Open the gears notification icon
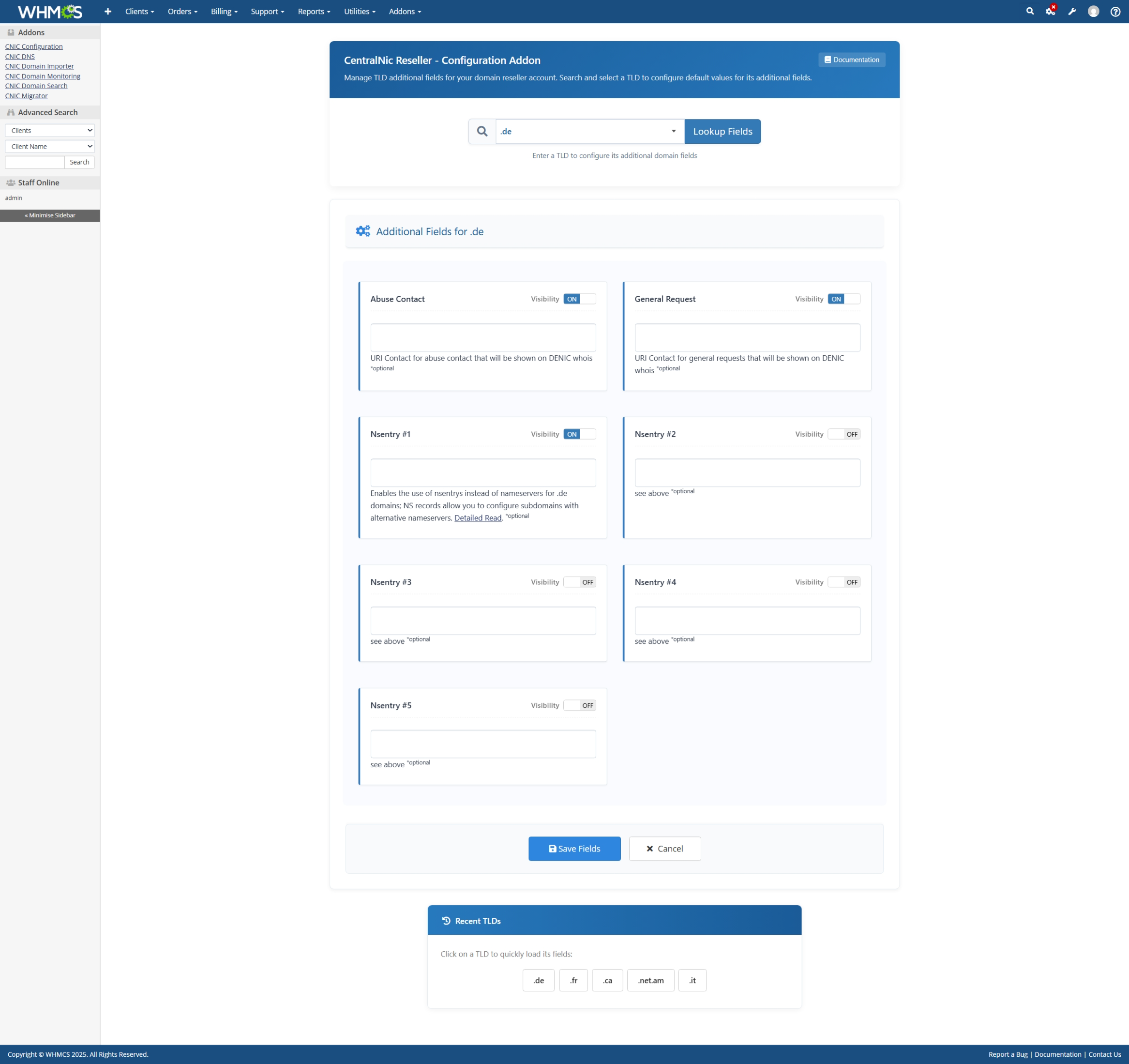Viewport: 1129px width, 1064px height. tap(1051, 11)
